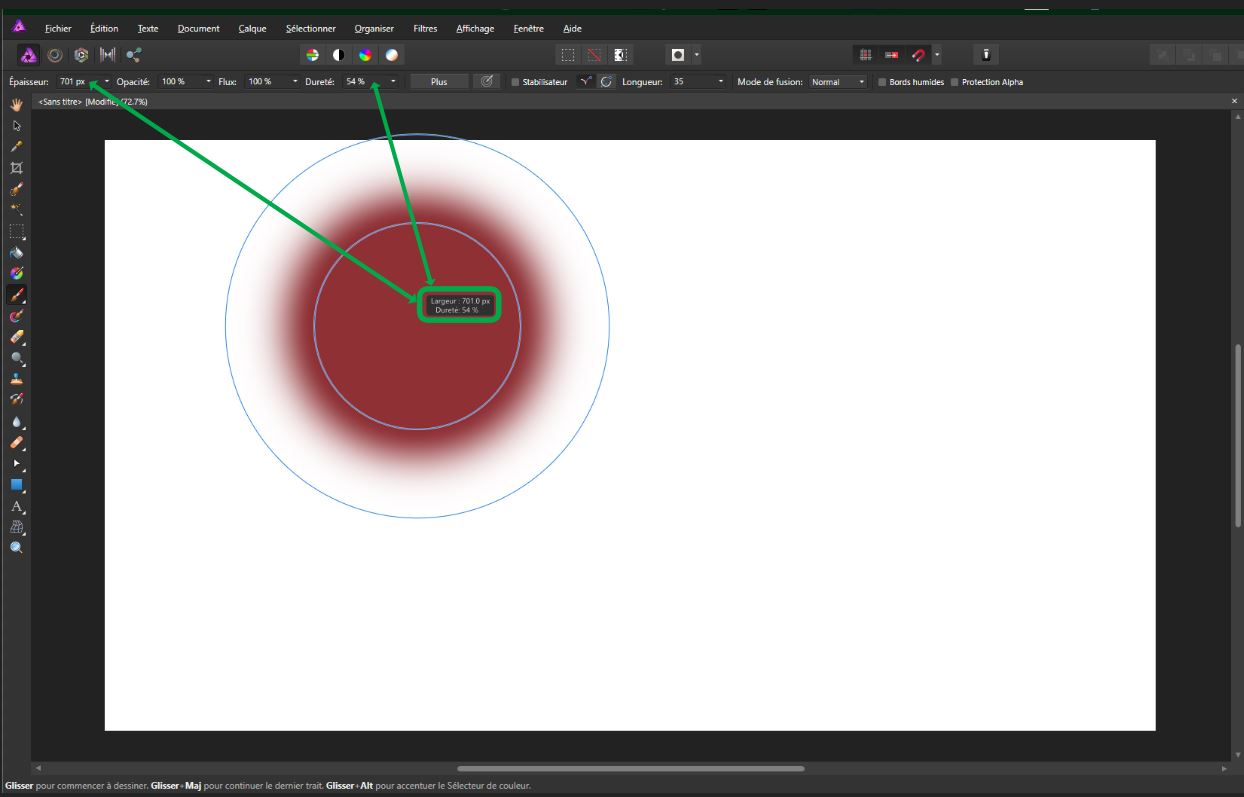Viewport: 1244px width, 797px height.
Task: Switch to the Develop persona
Action: pos(81,55)
